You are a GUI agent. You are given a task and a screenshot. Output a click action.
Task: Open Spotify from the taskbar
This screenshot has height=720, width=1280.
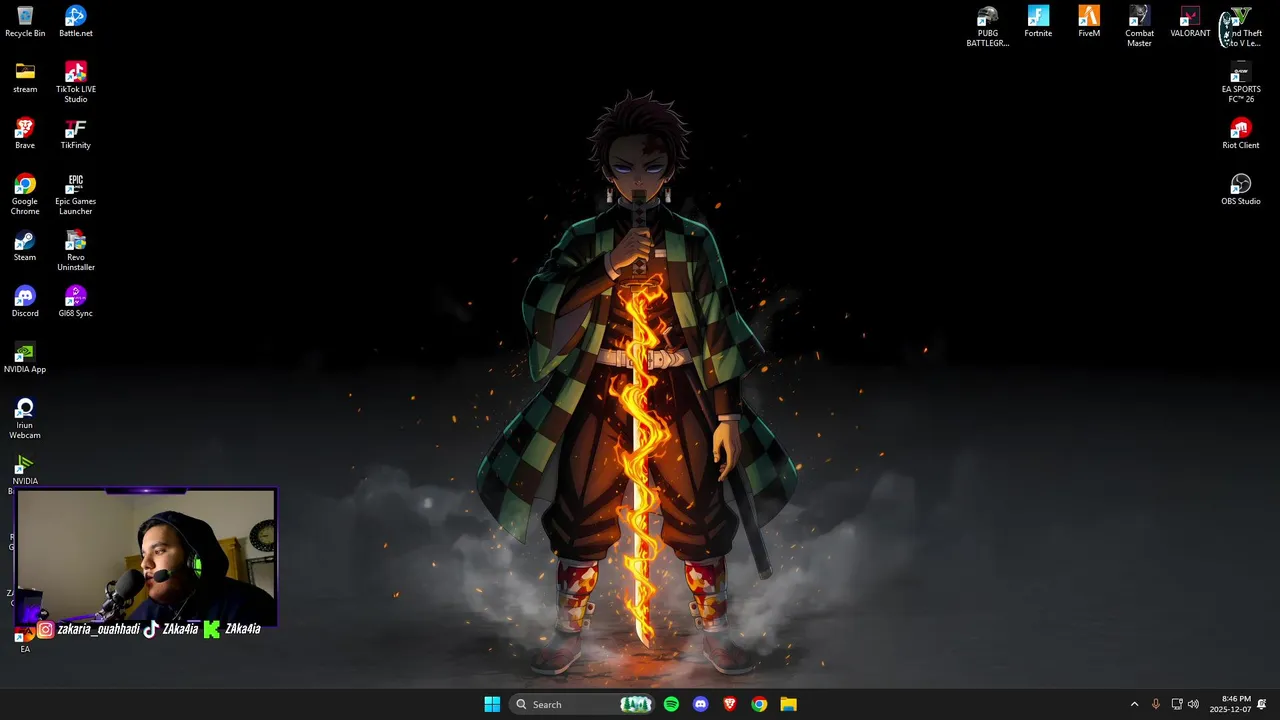click(x=671, y=704)
